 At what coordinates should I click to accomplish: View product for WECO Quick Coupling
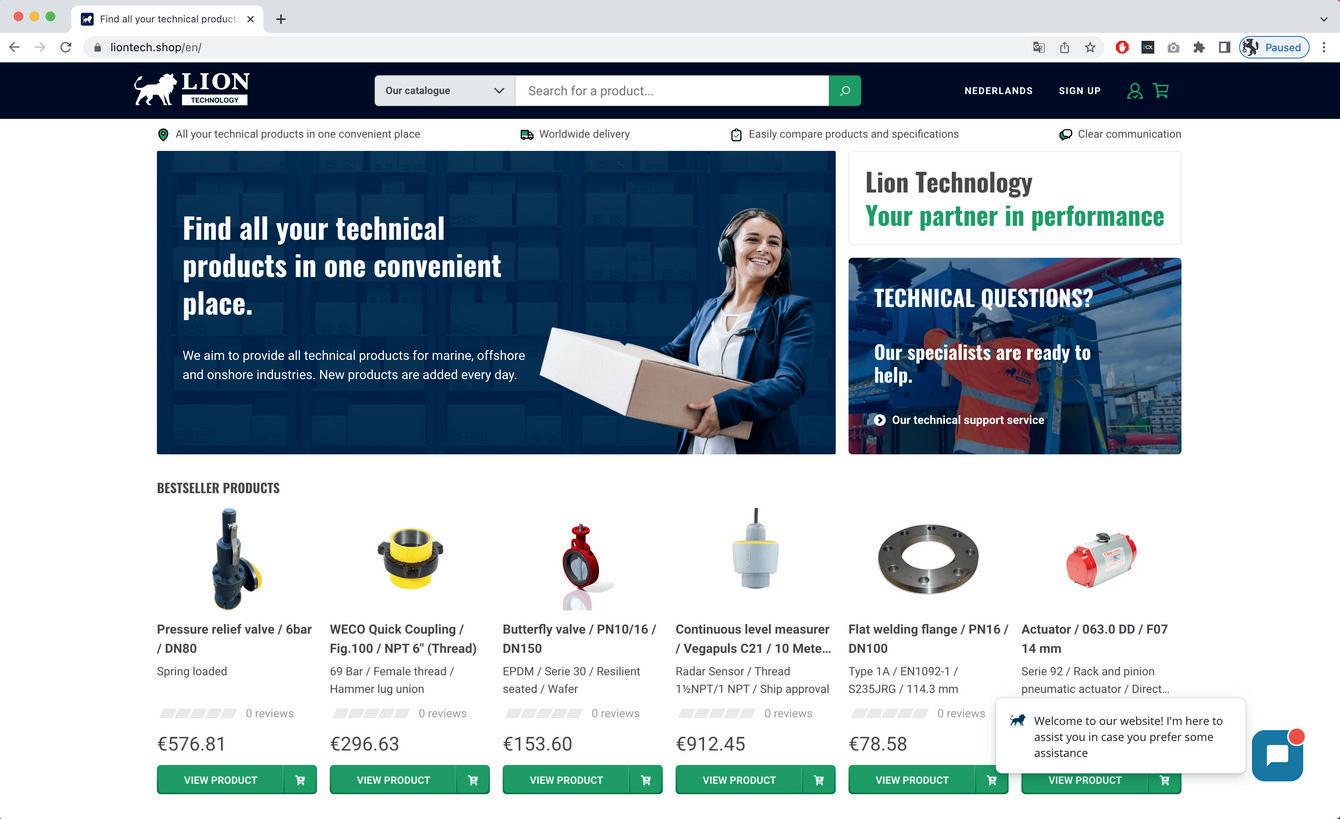coord(393,780)
